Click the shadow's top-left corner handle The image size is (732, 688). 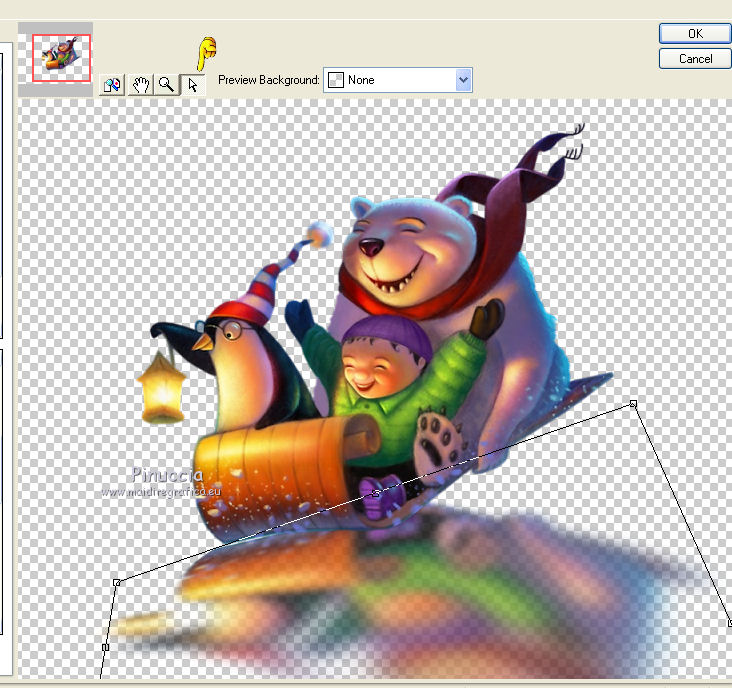[117, 582]
